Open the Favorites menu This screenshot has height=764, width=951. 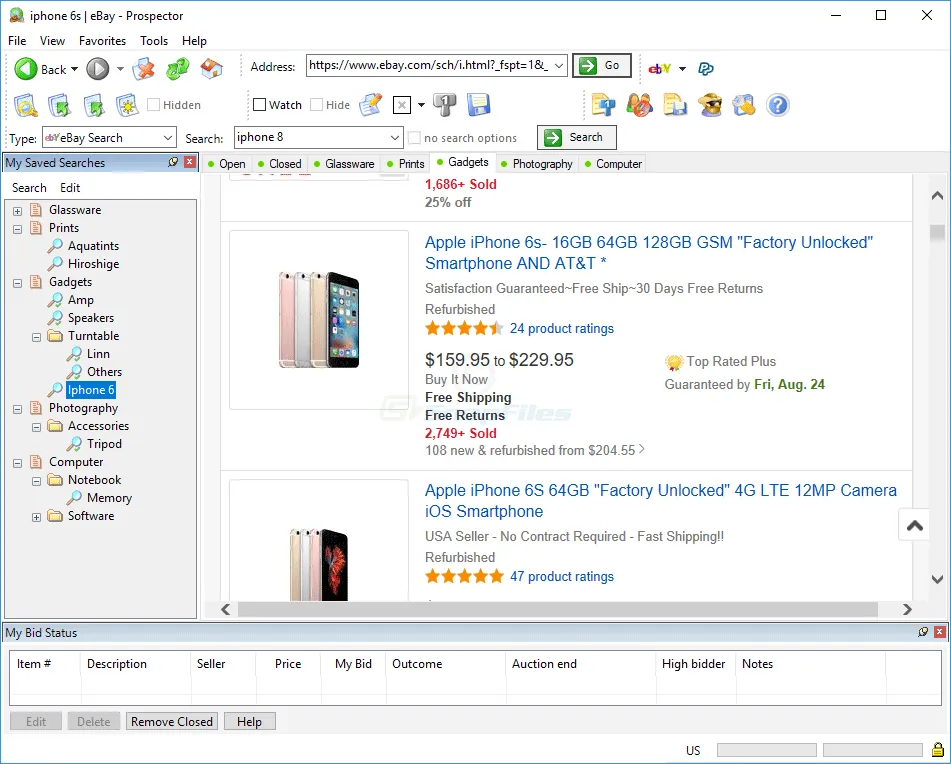click(102, 41)
